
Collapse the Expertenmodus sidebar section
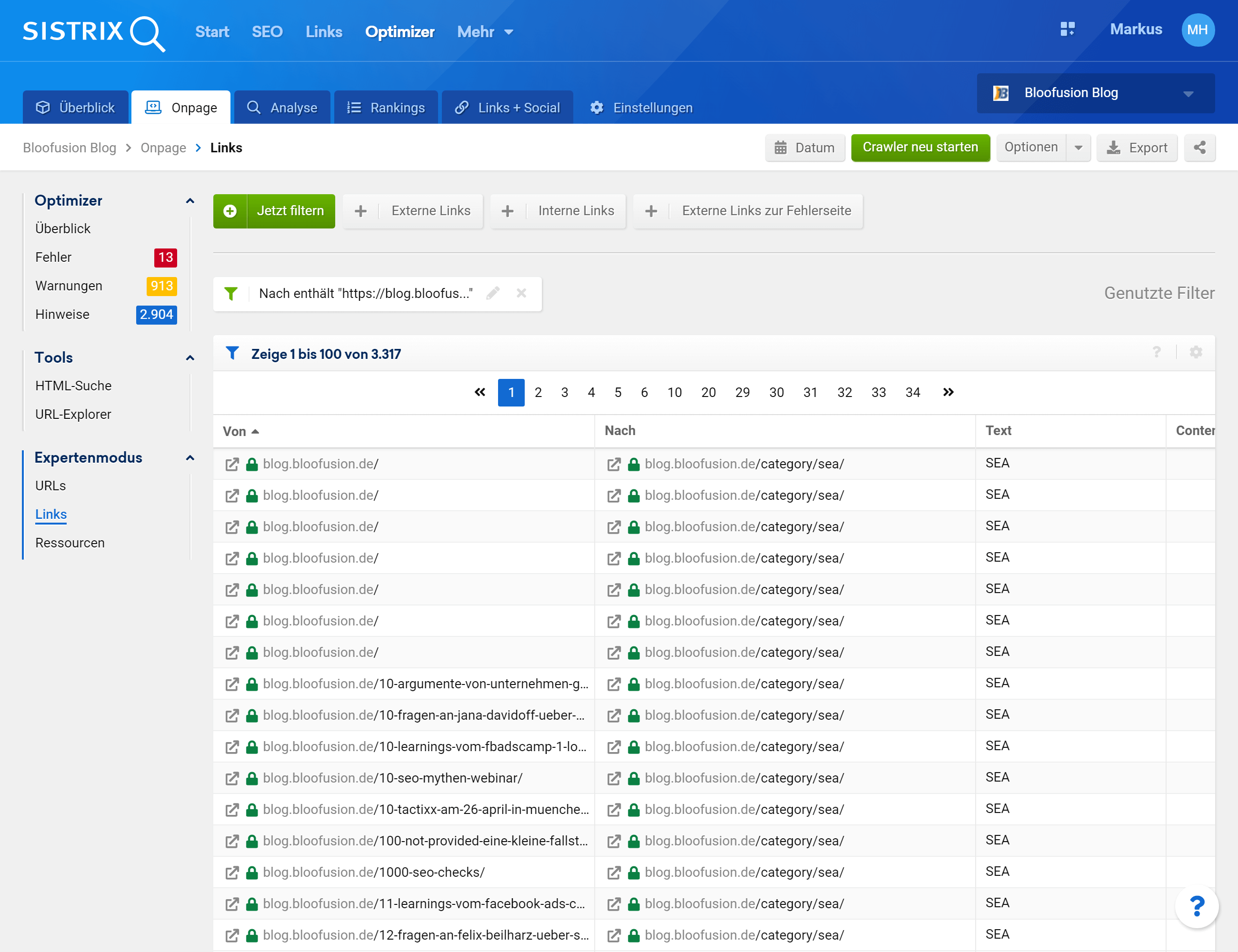[x=190, y=458]
